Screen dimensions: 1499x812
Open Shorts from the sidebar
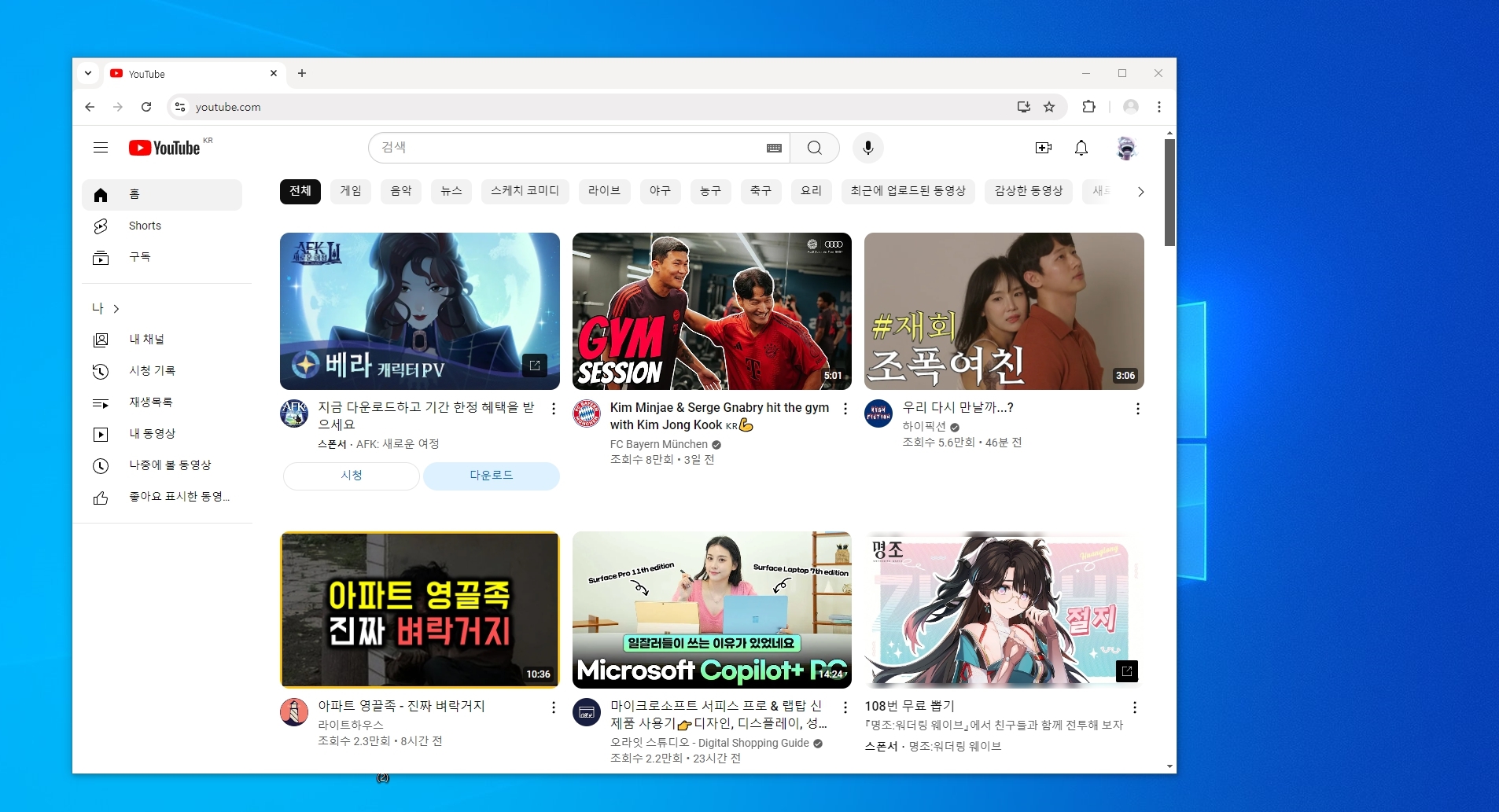coord(162,226)
